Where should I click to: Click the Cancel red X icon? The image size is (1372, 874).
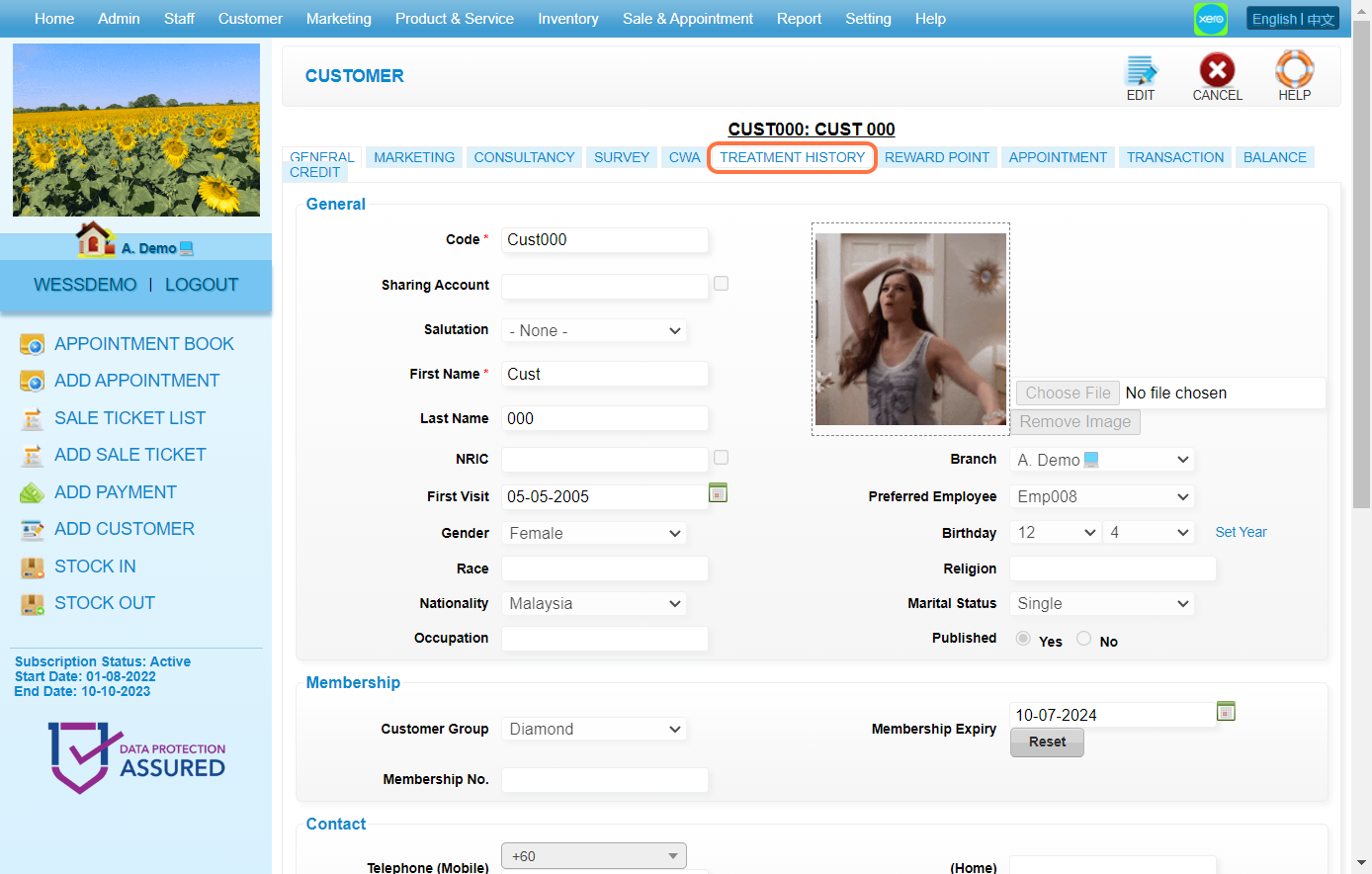pos(1217,70)
